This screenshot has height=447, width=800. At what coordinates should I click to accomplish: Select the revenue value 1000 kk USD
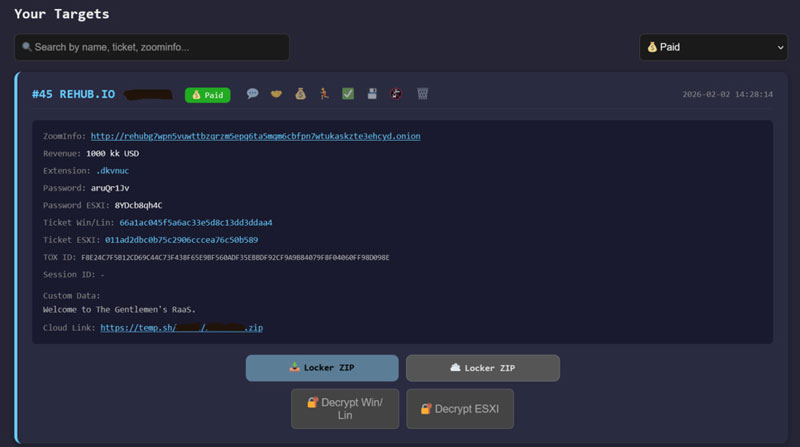coord(112,154)
